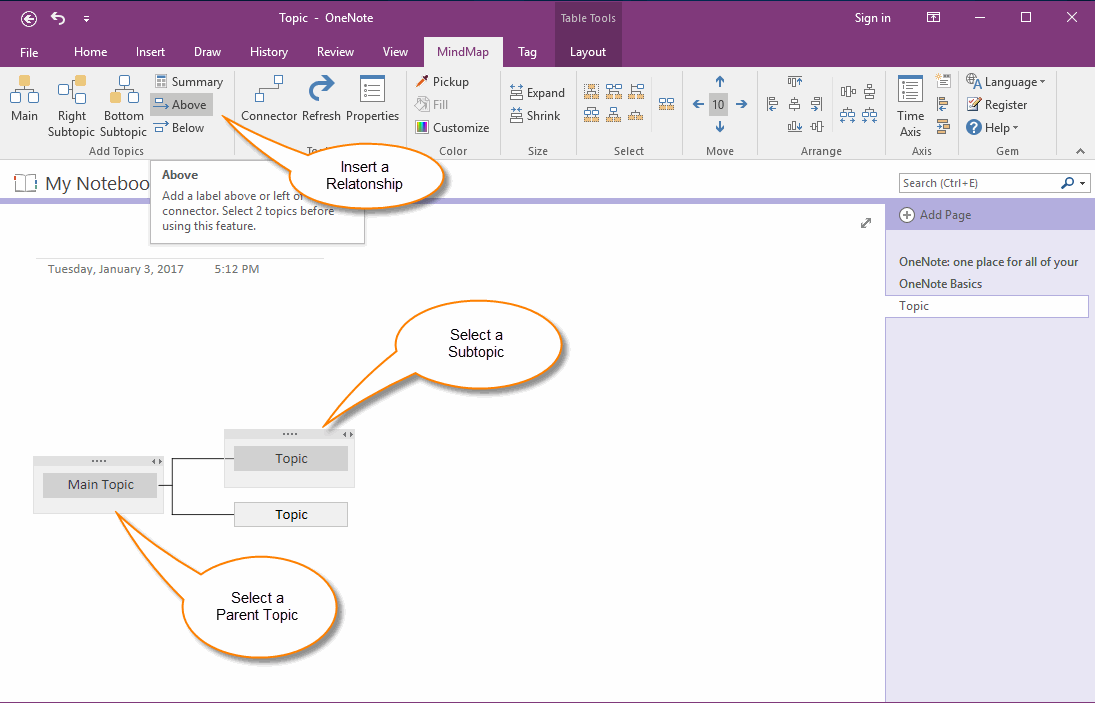Image resolution: width=1095 pixels, height=703 pixels.
Task: Open the File menu
Action: (x=29, y=52)
